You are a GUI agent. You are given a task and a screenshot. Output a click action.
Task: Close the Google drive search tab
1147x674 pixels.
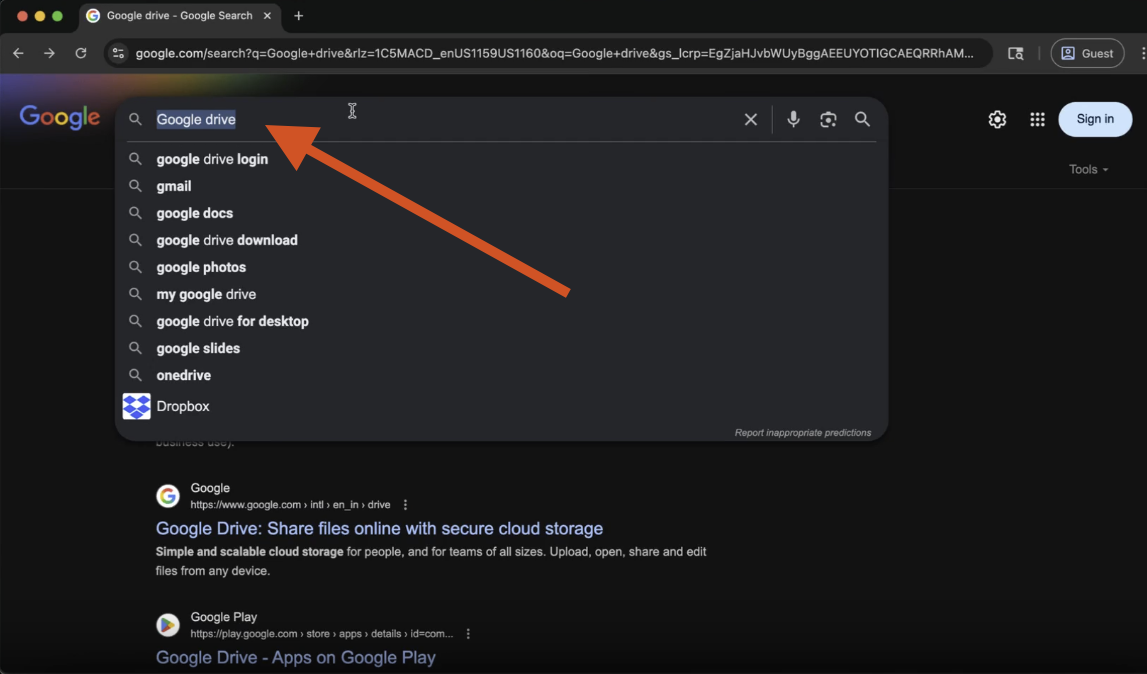point(267,15)
